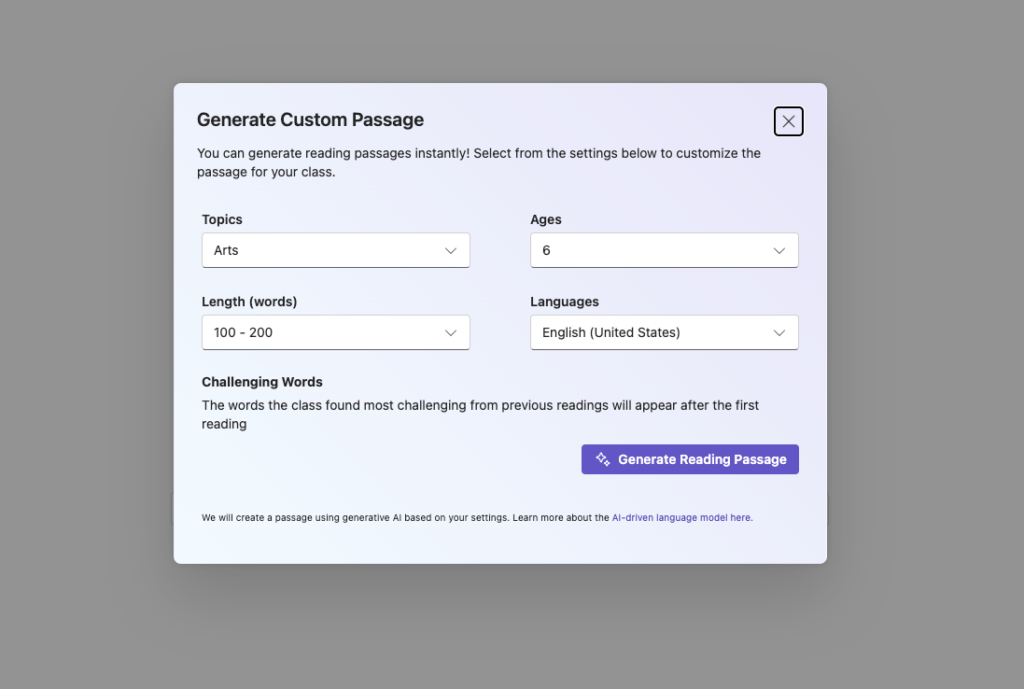The image size is (1024, 689).
Task: Click the Generate Custom Passage title
Action: 310,119
